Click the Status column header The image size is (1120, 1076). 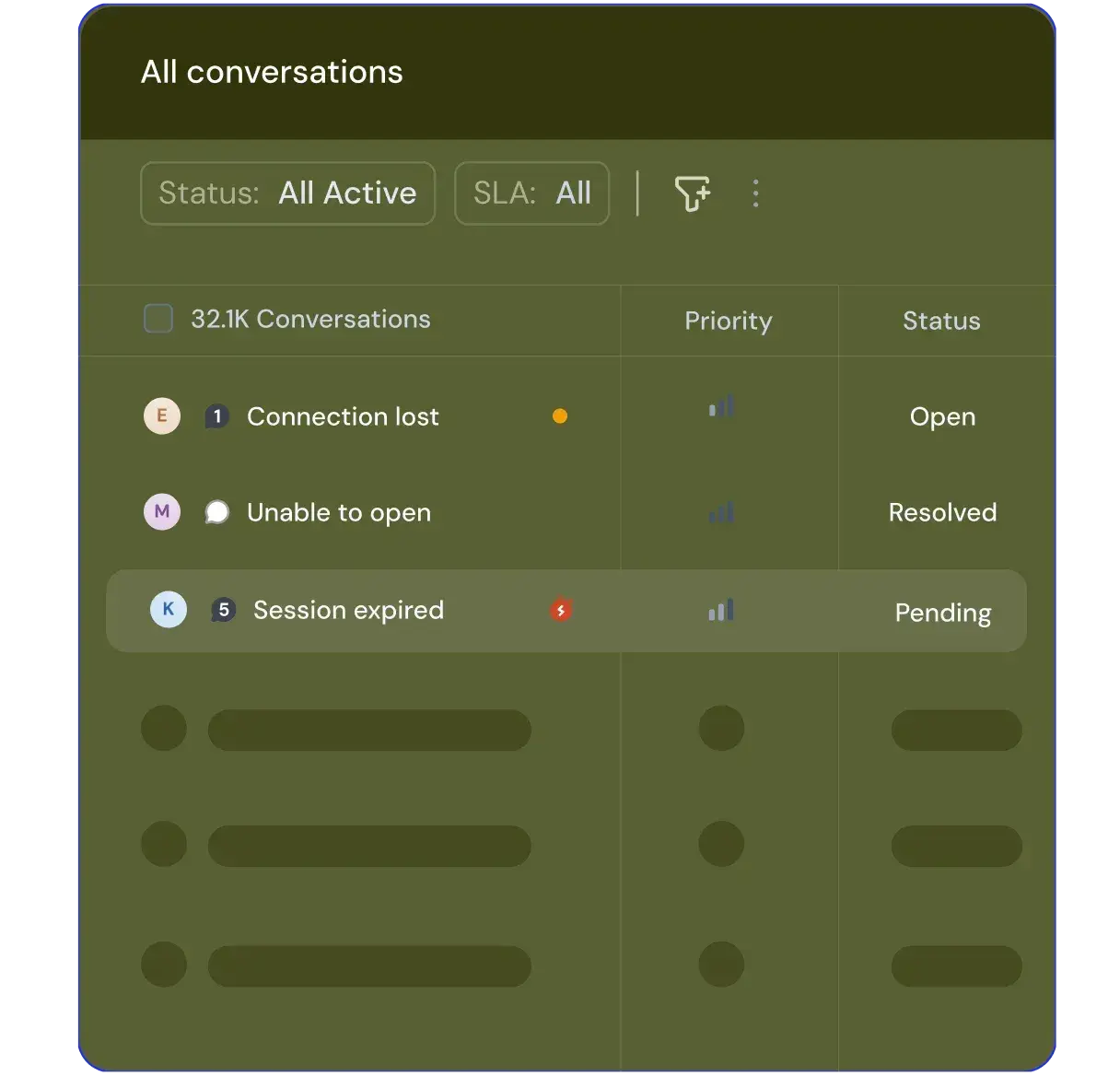point(941,321)
